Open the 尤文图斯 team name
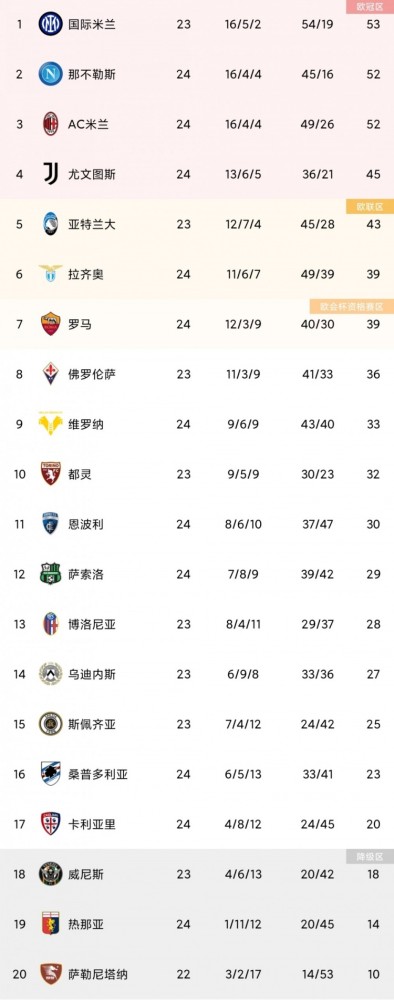The width and height of the screenshot is (394, 1000). pos(92,174)
